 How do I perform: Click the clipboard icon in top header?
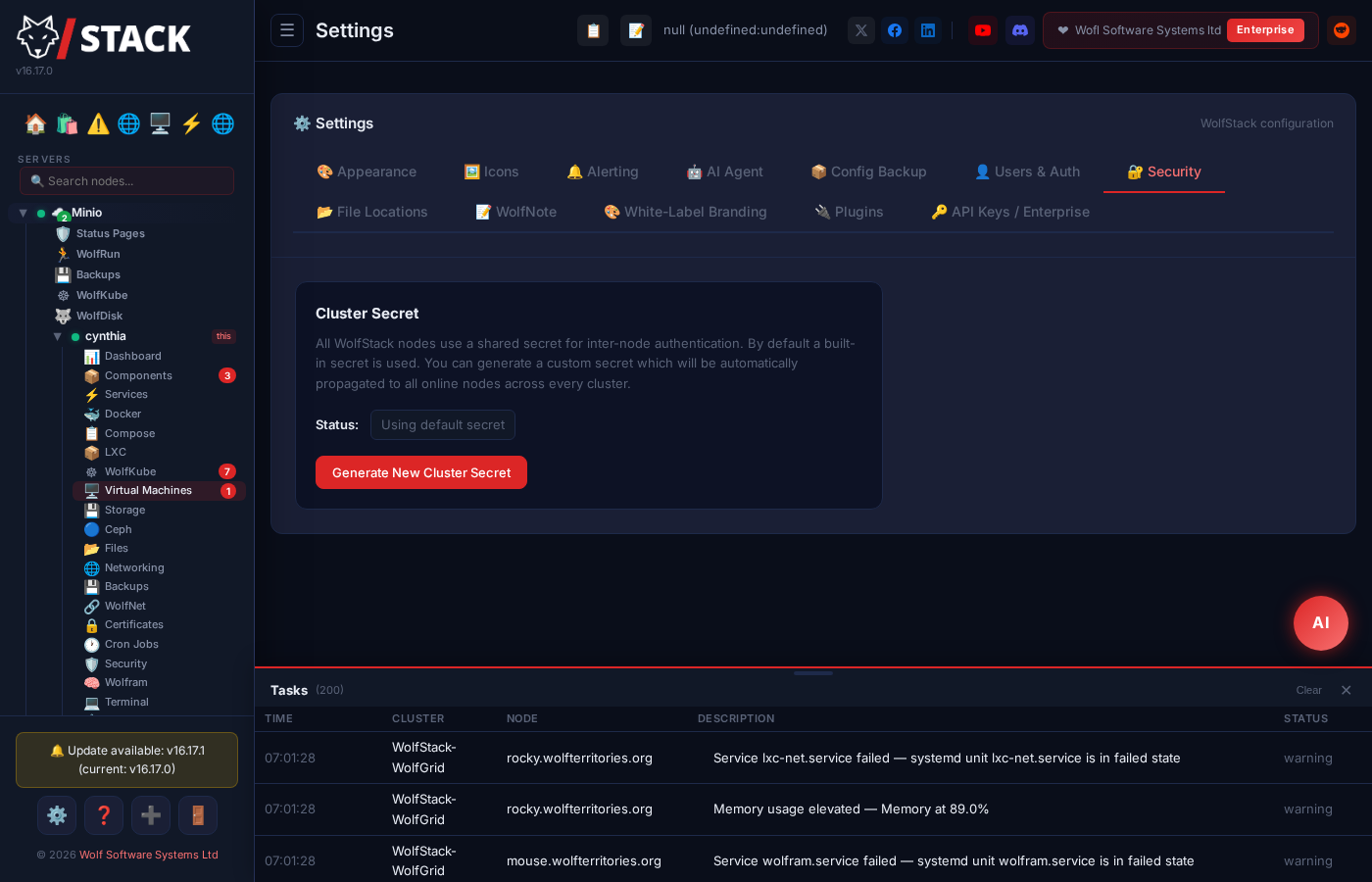593,30
